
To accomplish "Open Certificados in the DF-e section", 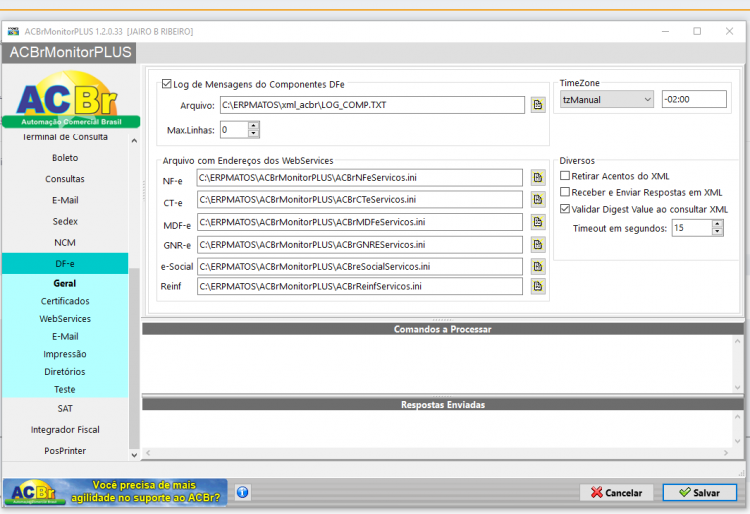I will [65, 301].
